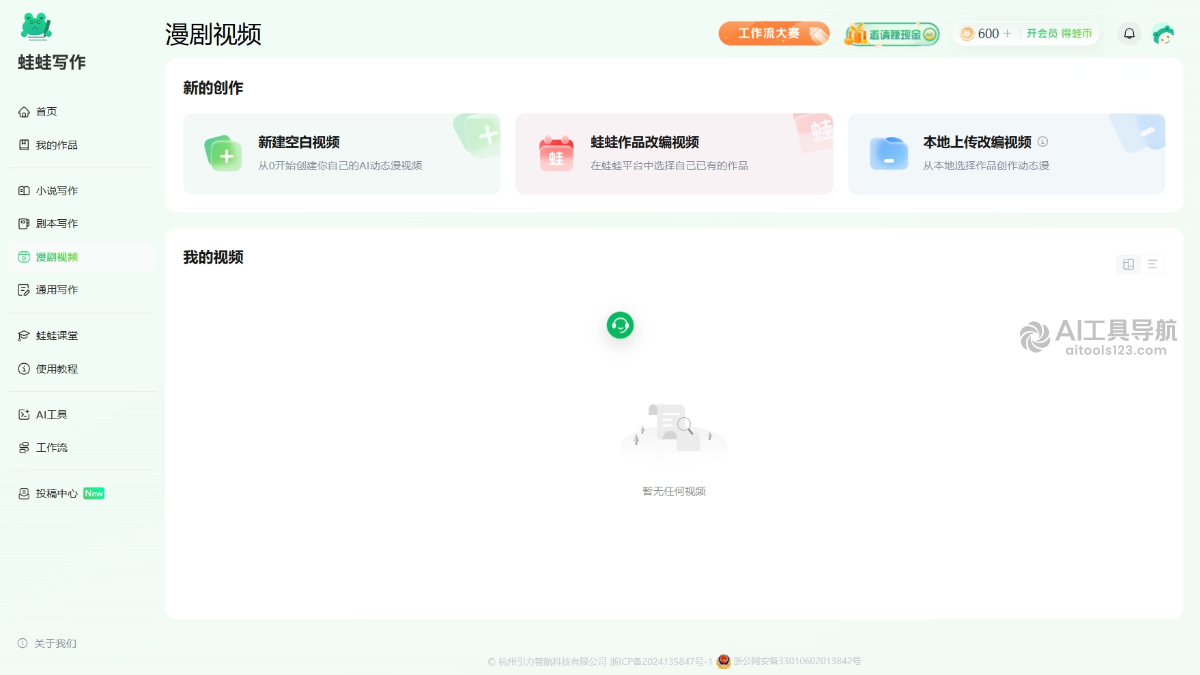
Task: Click the 新的创作 heading
Action: click(x=213, y=88)
